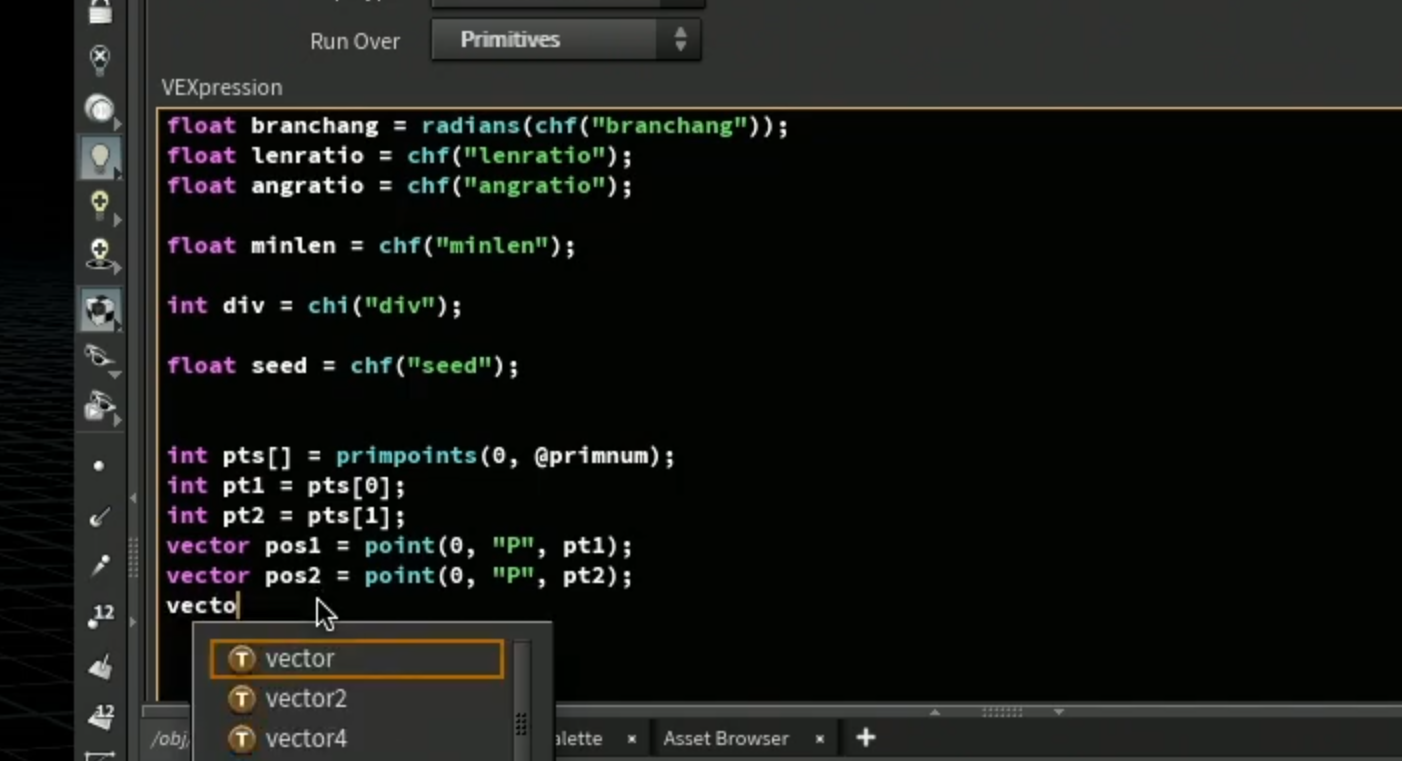
Task: Open the glasses display options icon
Action: [x=99, y=358]
